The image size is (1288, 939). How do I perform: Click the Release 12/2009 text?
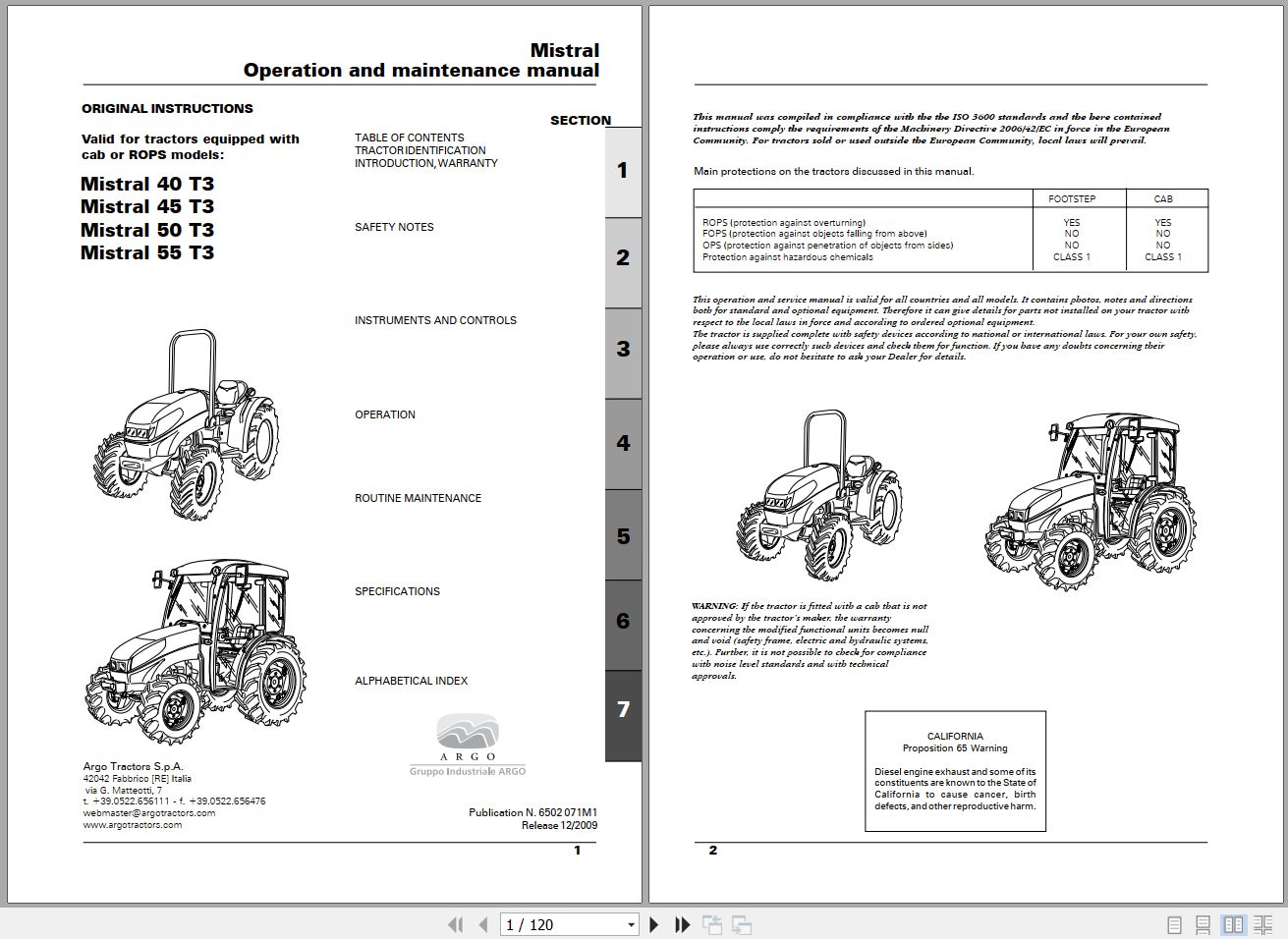pos(559,825)
